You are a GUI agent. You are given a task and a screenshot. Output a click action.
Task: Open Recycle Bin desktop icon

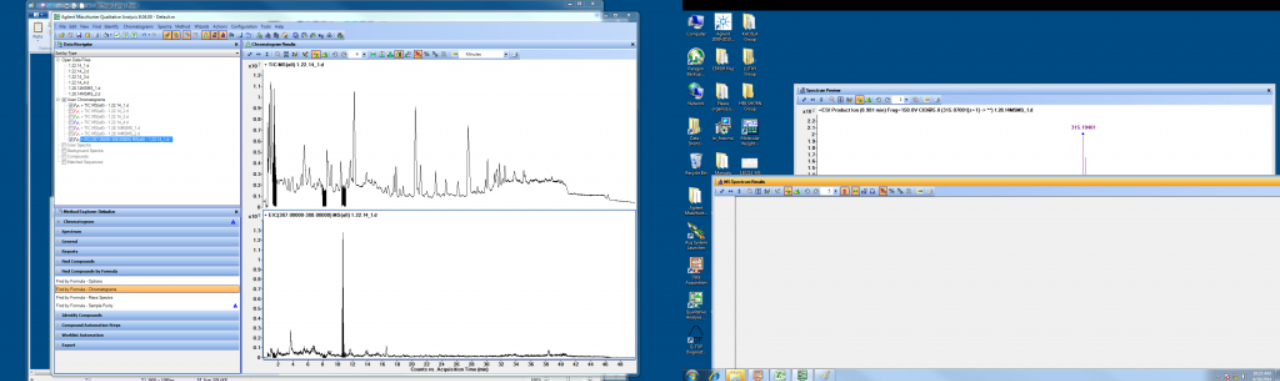696,161
